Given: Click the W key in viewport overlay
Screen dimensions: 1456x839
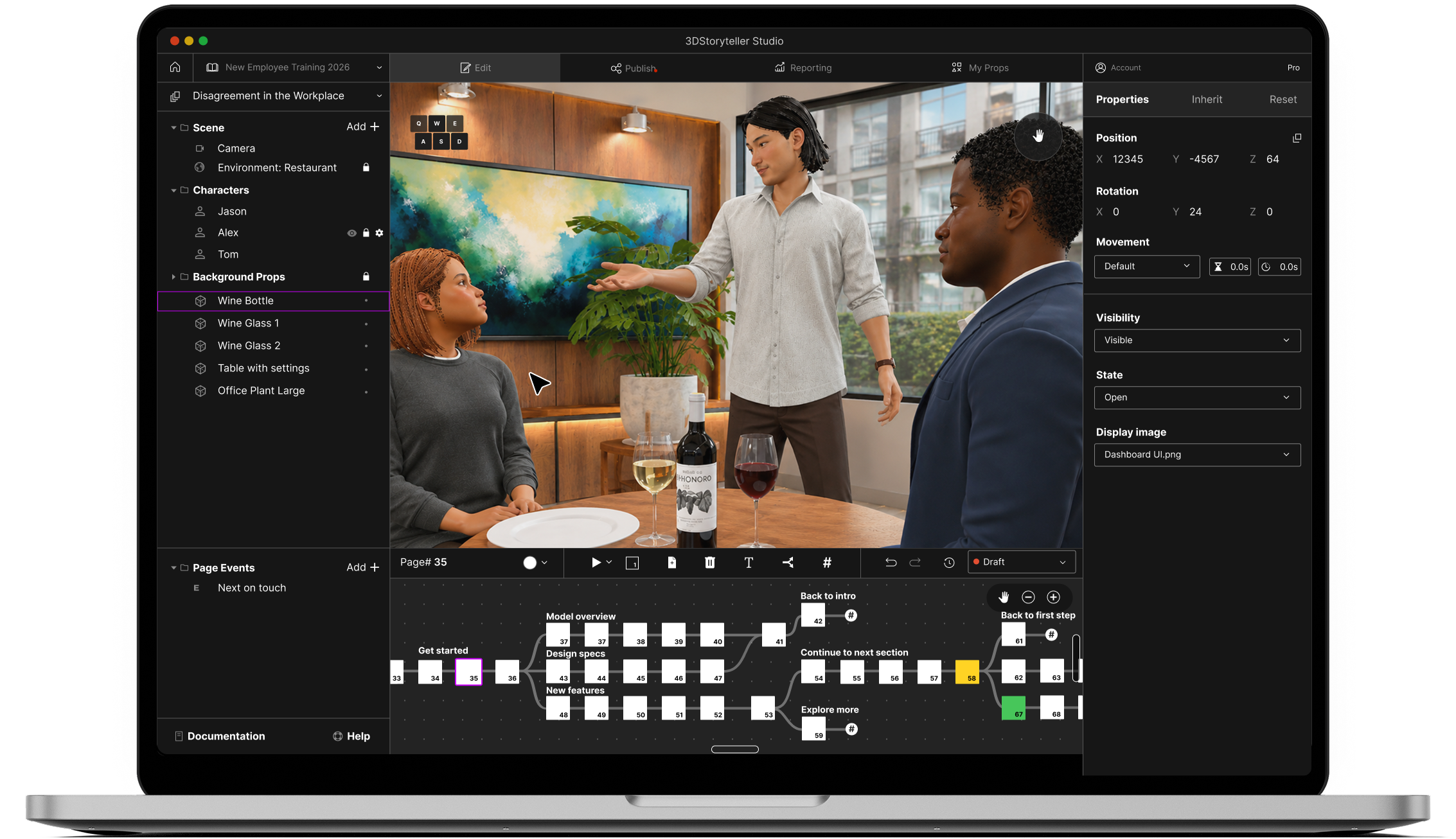Looking at the screenshot, I should (437, 123).
